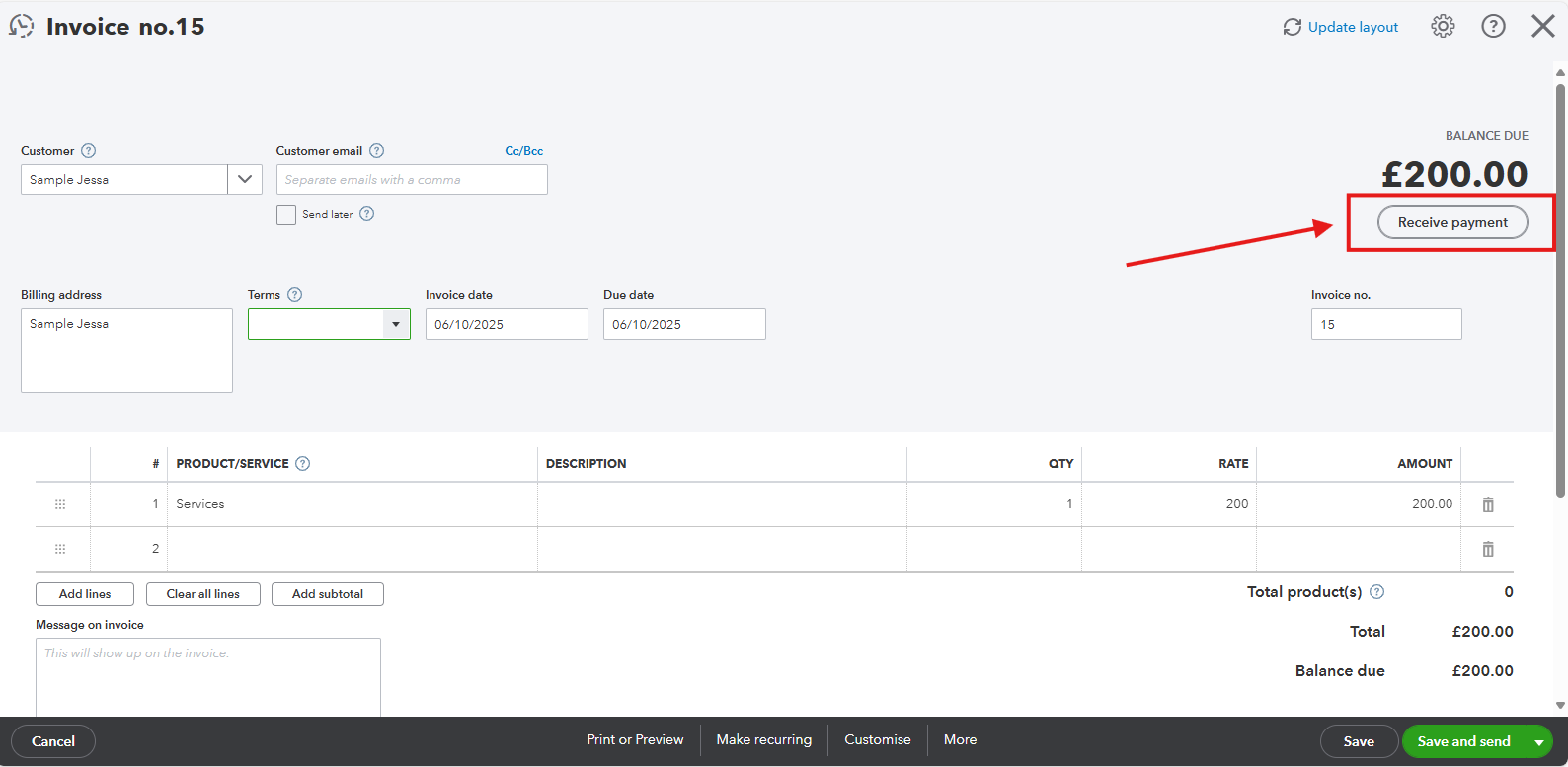Expand the Save and send arrow options

point(1538,742)
